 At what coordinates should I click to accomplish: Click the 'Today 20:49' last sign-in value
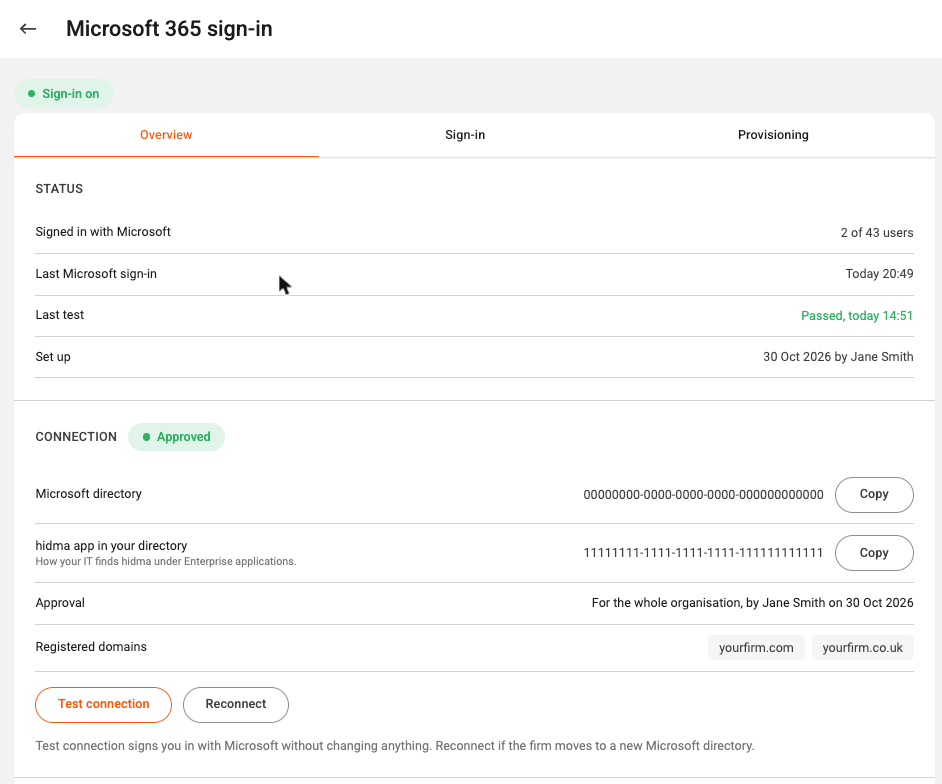coord(879,274)
